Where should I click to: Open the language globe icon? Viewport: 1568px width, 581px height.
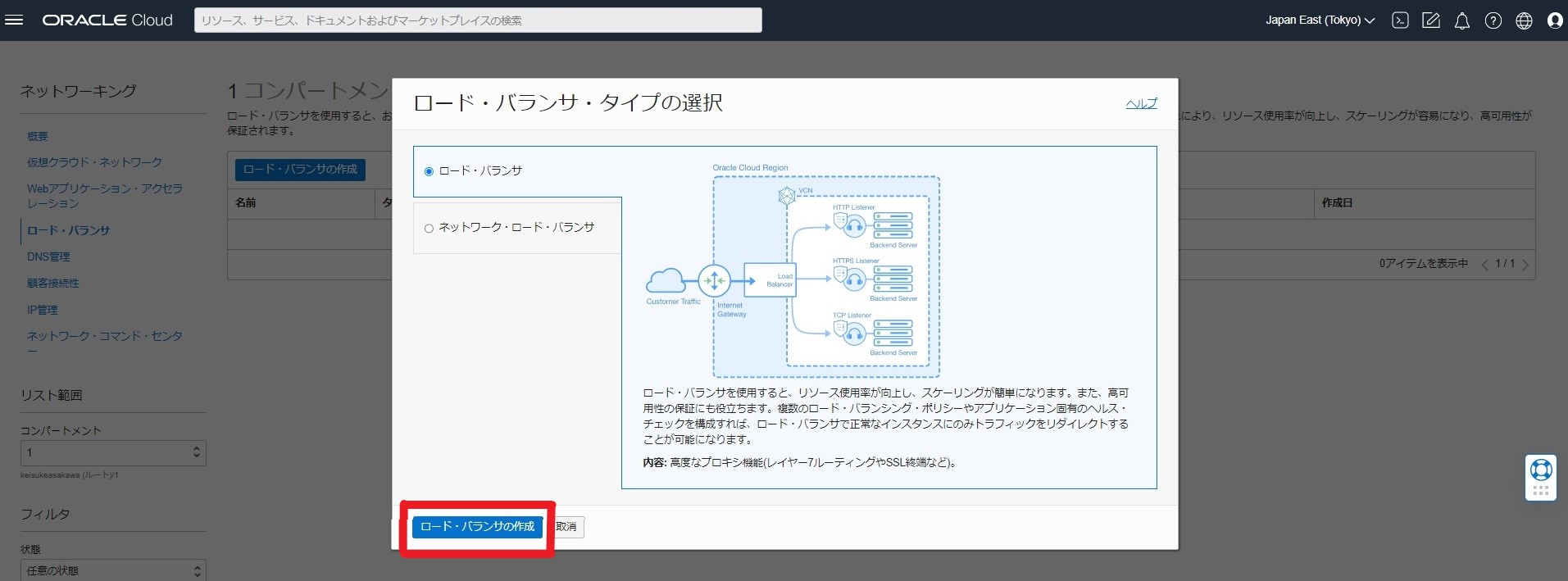point(1524,20)
